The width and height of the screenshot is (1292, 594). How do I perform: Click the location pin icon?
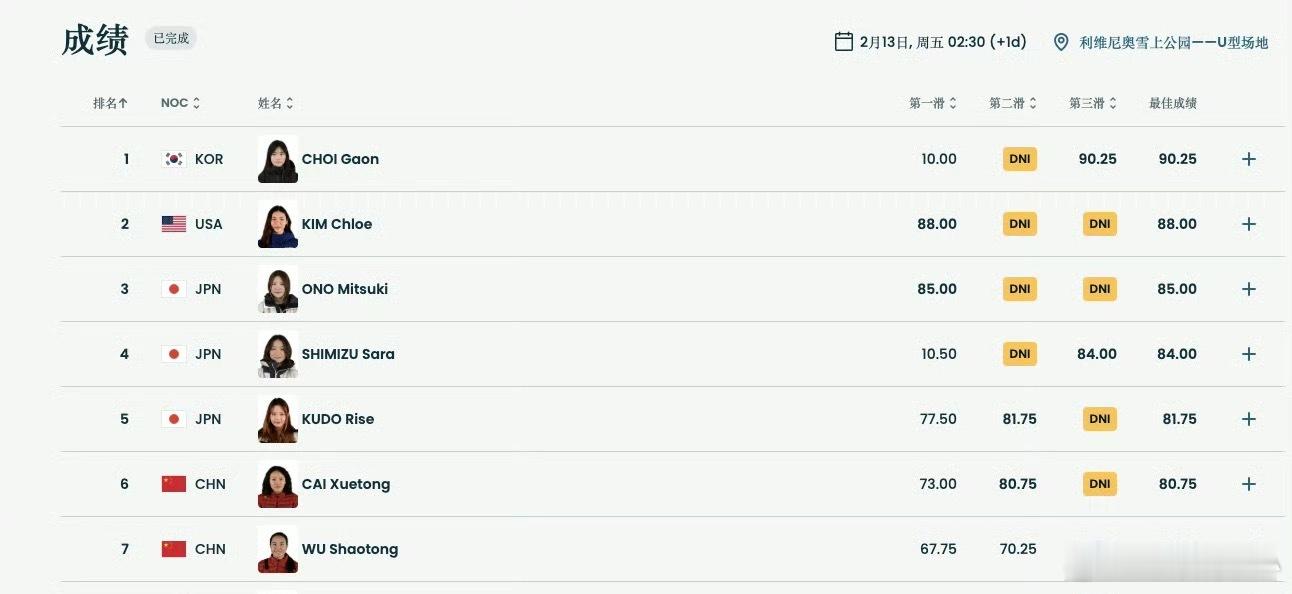click(1061, 42)
